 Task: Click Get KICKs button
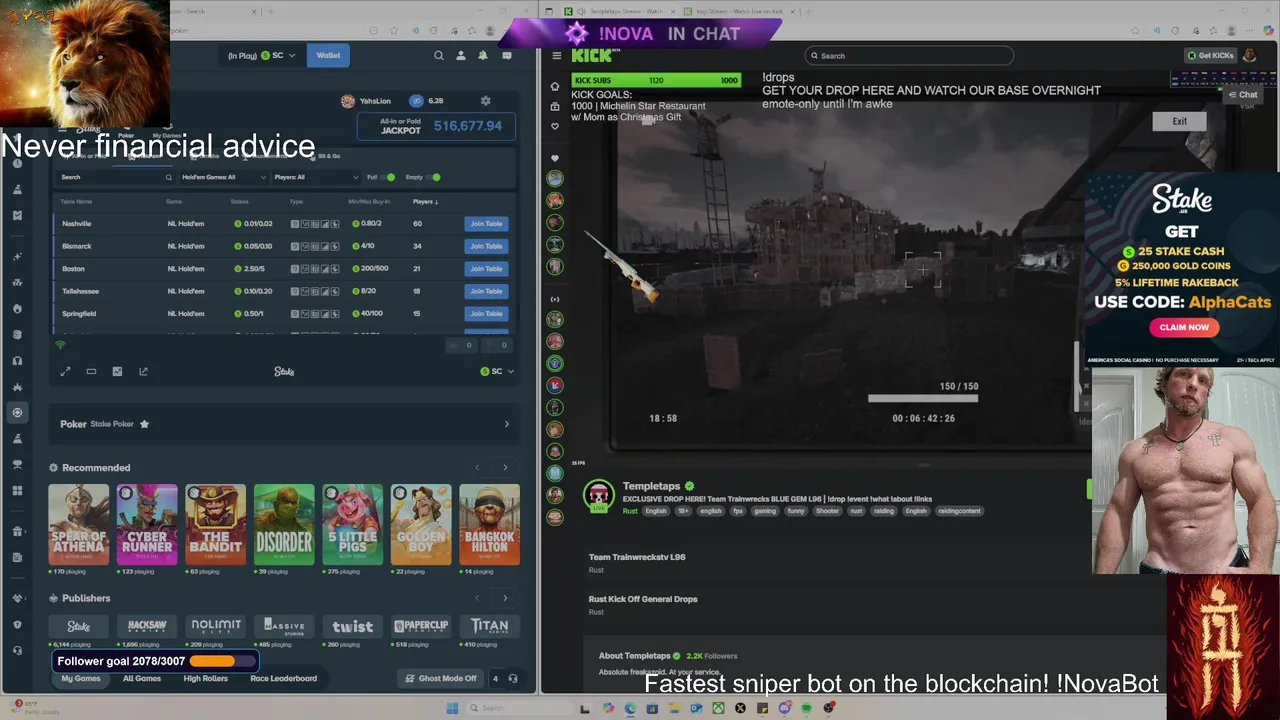pyautogui.click(x=1210, y=56)
